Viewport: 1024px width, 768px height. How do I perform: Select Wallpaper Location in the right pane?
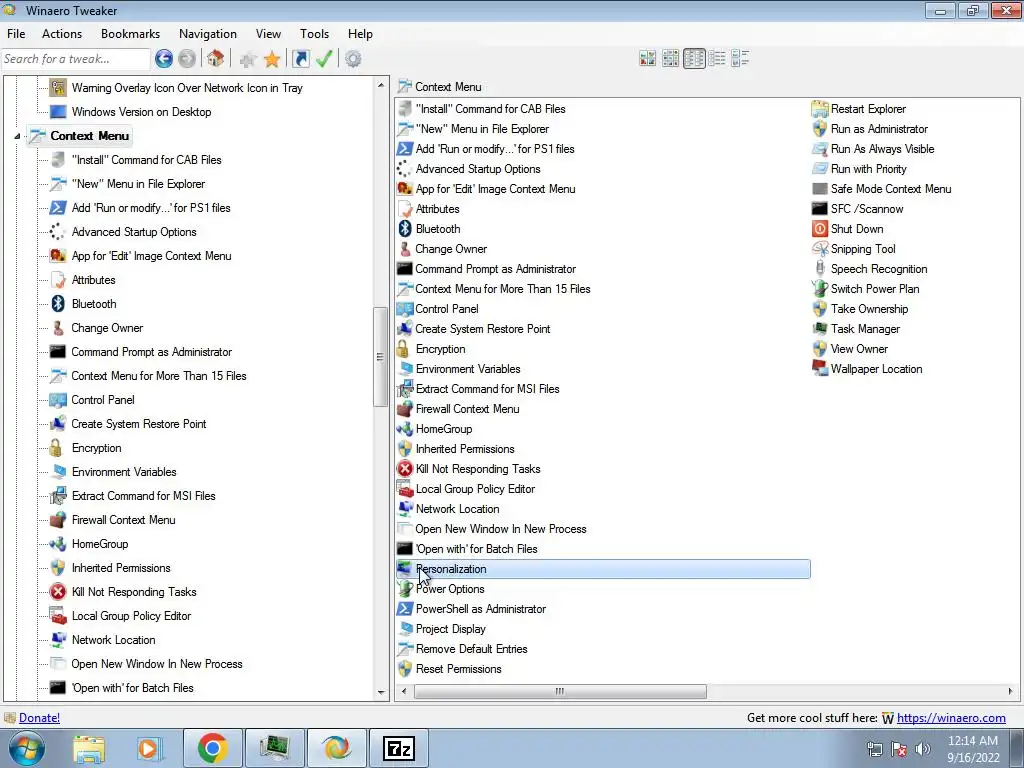pyautogui.click(x=876, y=369)
